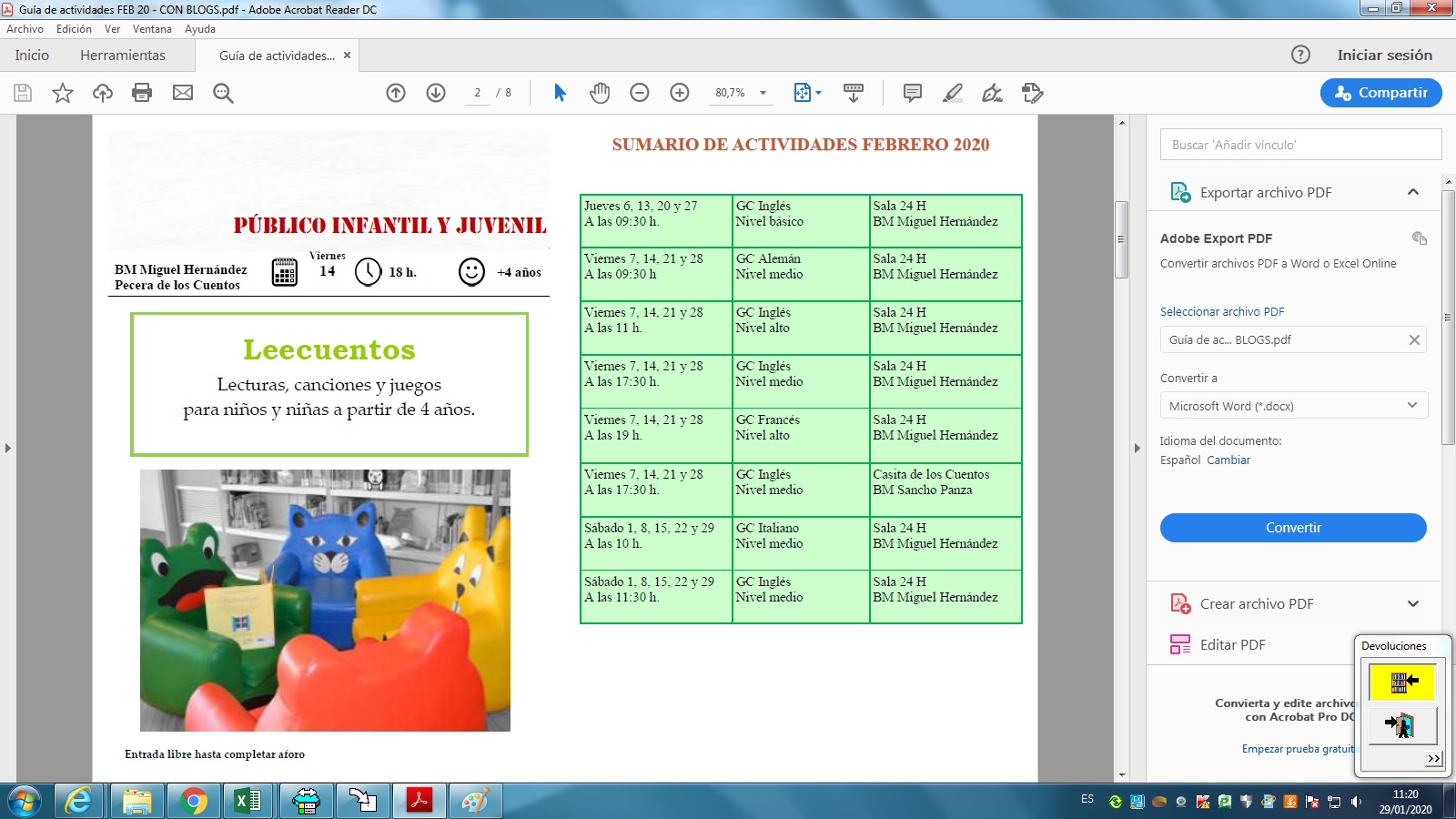This screenshot has height=819, width=1456.
Task: Go to previous page arrow
Action: pyautogui.click(x=396, y=93)
